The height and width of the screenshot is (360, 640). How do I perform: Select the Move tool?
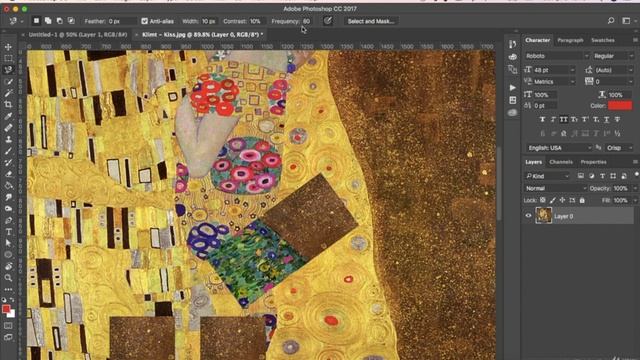point(8,47)
